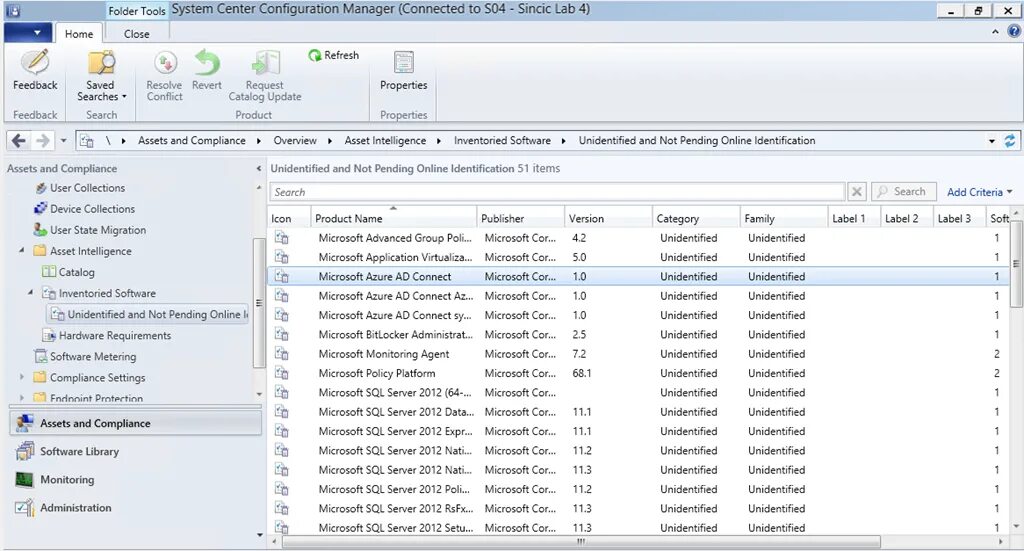The image size is (1024, 551).
Task: Sort by Publisher column header
Action: click(520, 218)
